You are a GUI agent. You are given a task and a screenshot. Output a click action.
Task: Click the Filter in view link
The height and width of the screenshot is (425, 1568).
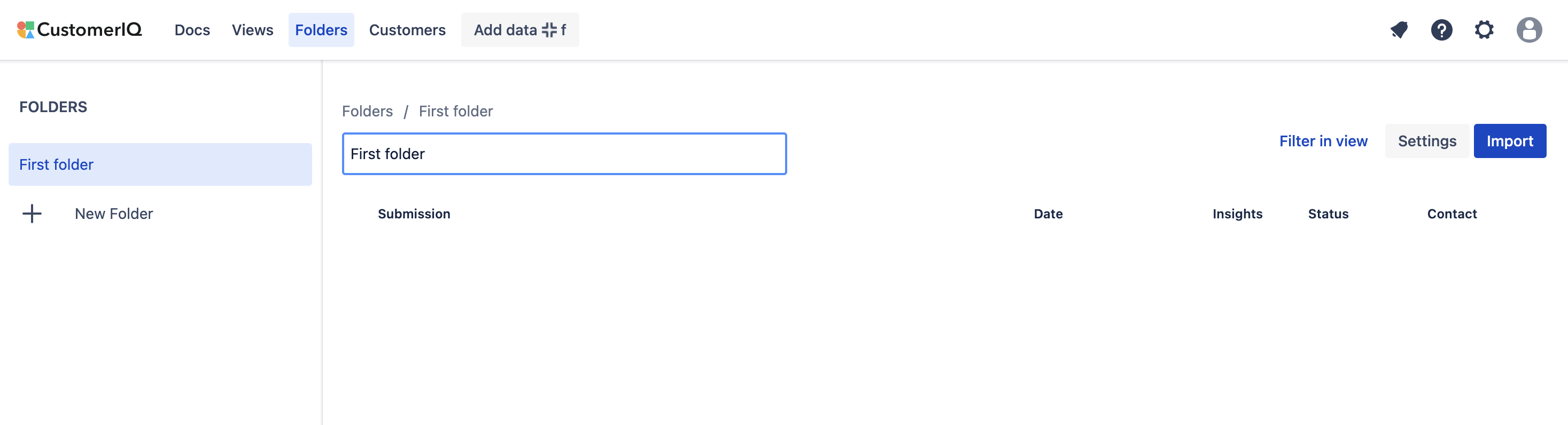click(x=1323, y=141)
